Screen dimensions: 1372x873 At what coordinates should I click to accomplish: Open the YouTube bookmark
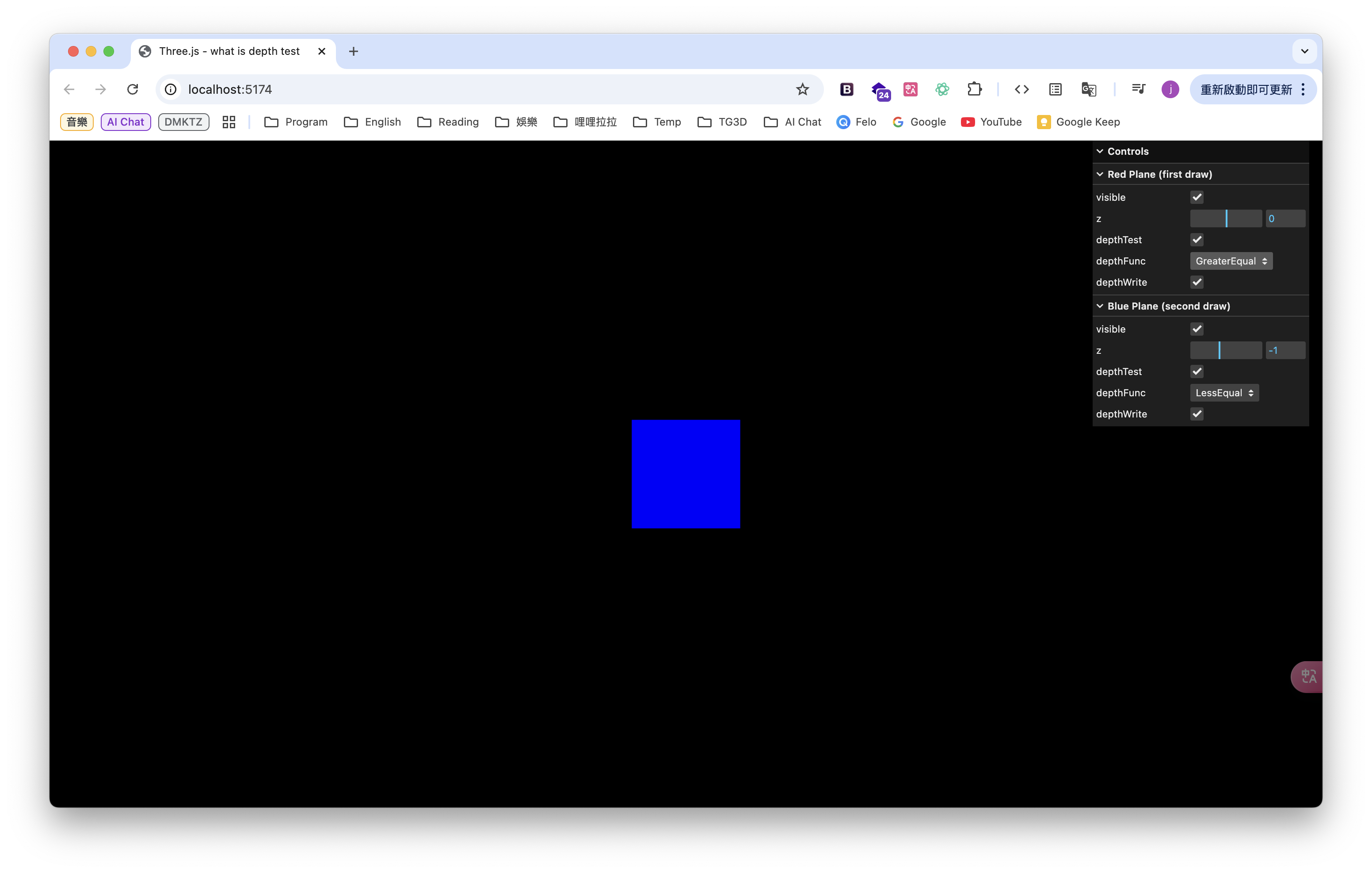click(991, 122)
